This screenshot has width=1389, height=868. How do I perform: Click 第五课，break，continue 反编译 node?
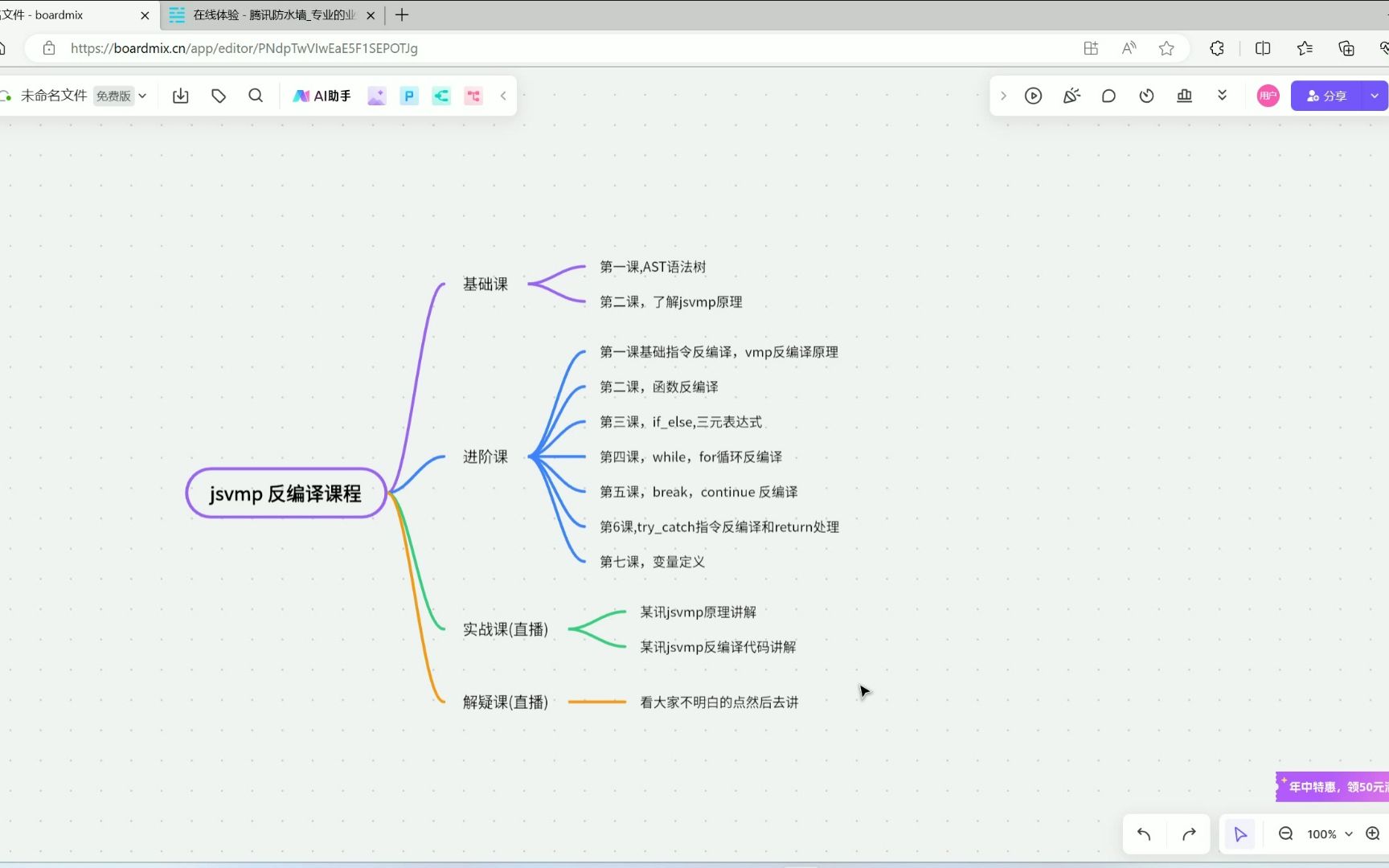click(699, 492)
